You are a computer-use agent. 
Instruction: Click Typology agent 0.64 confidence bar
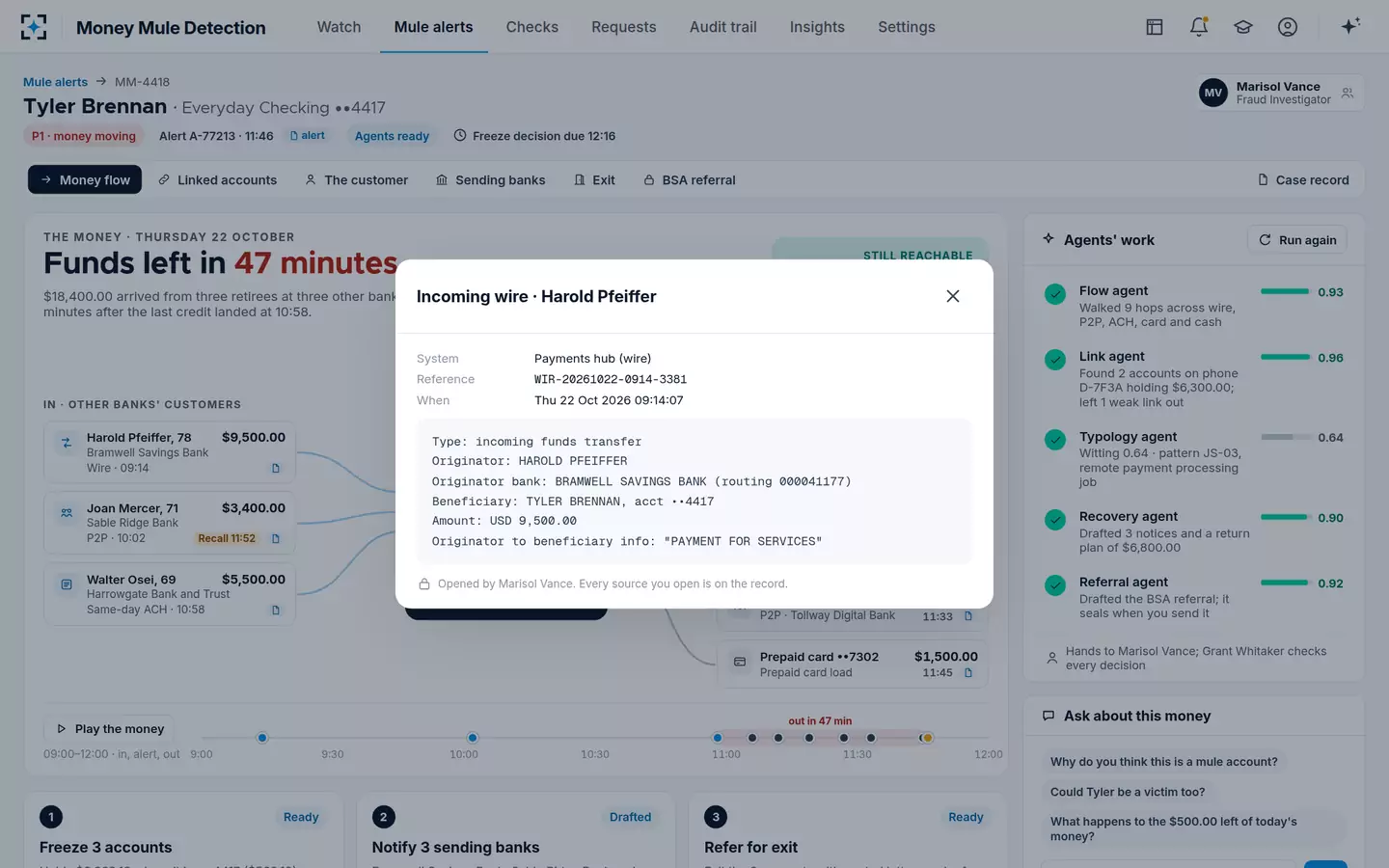coord(1285,437)
